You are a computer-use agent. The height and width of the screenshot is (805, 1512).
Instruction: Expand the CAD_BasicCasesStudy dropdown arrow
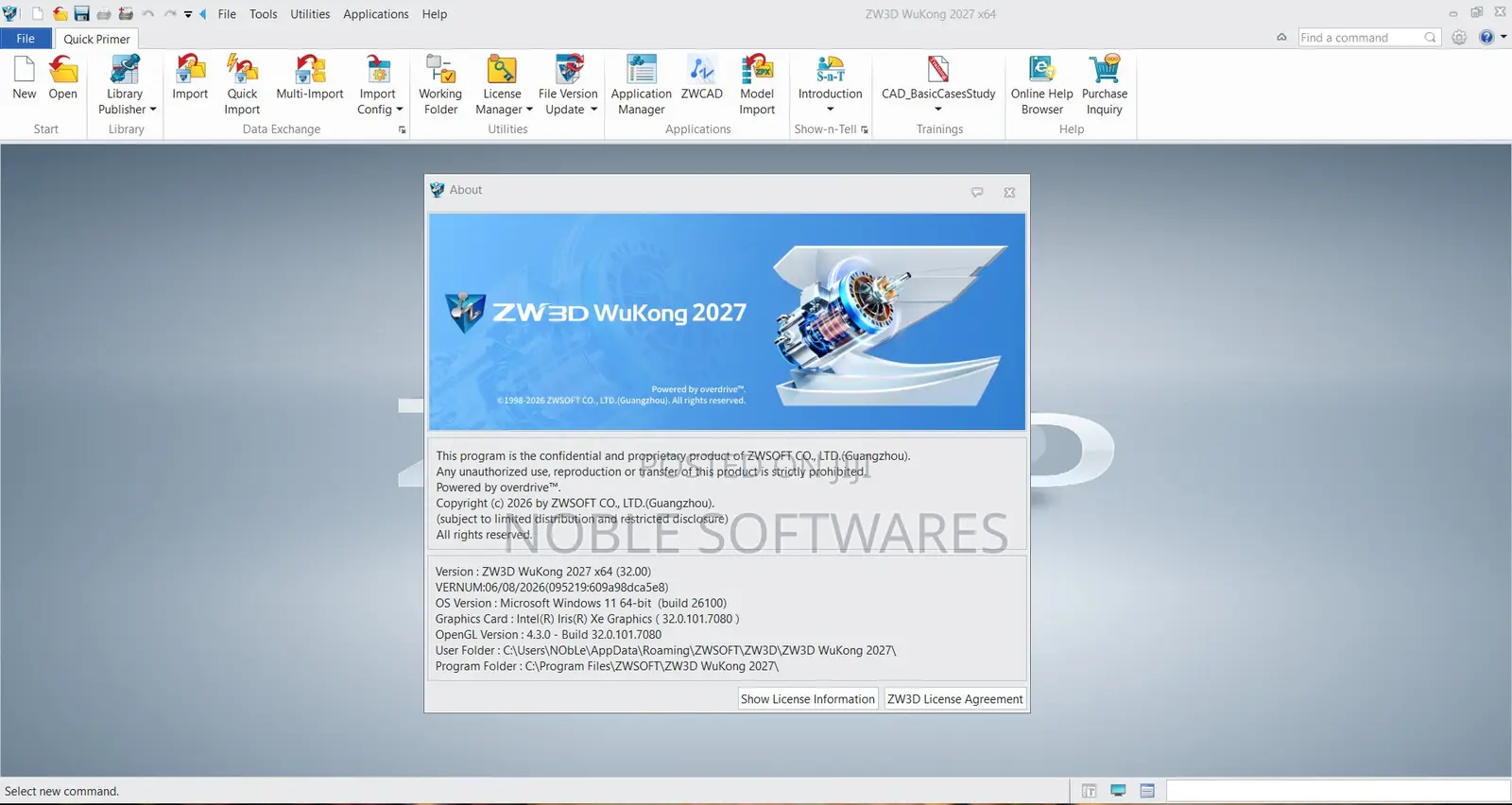(938, 110)
